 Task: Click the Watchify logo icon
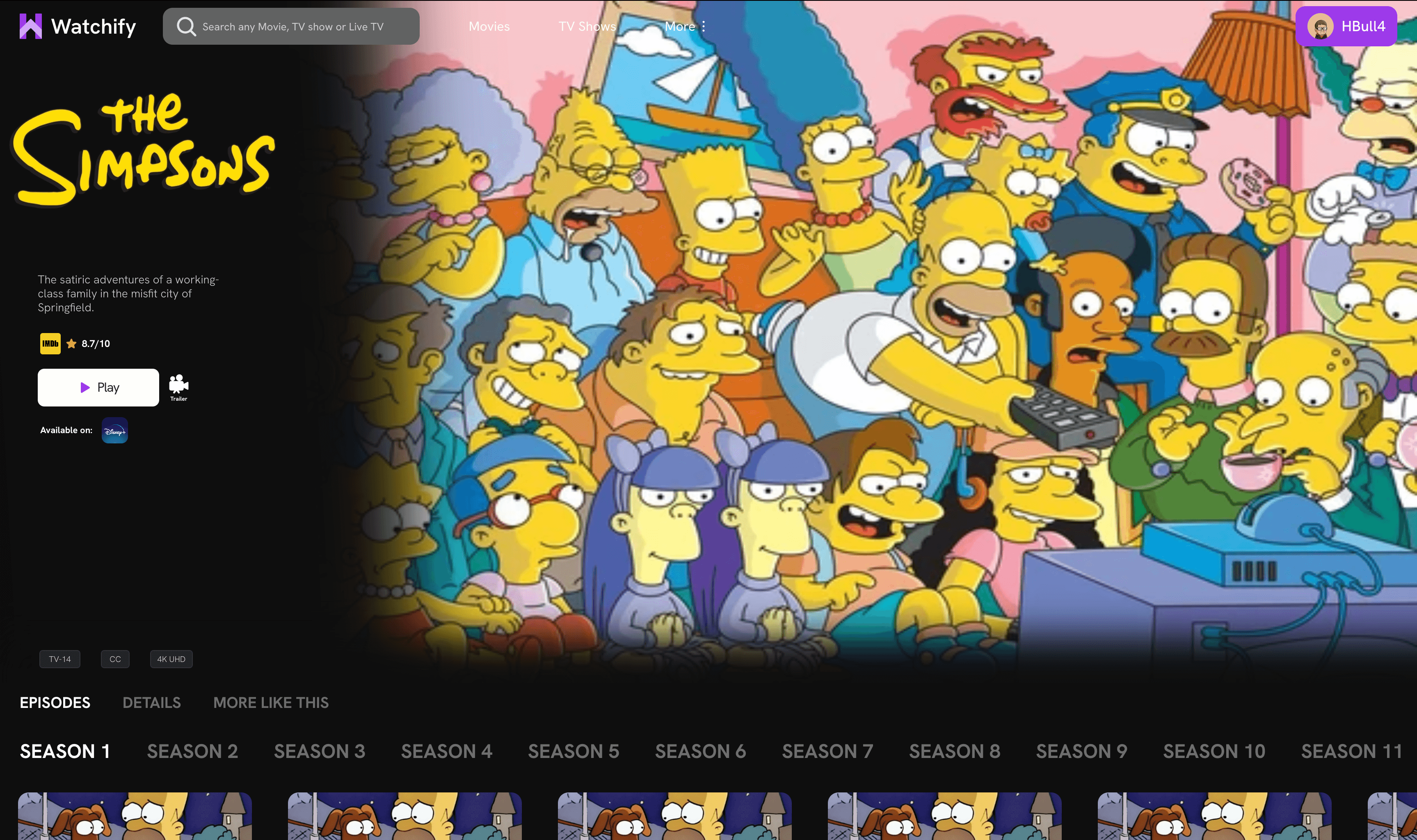tap(31, 27)
